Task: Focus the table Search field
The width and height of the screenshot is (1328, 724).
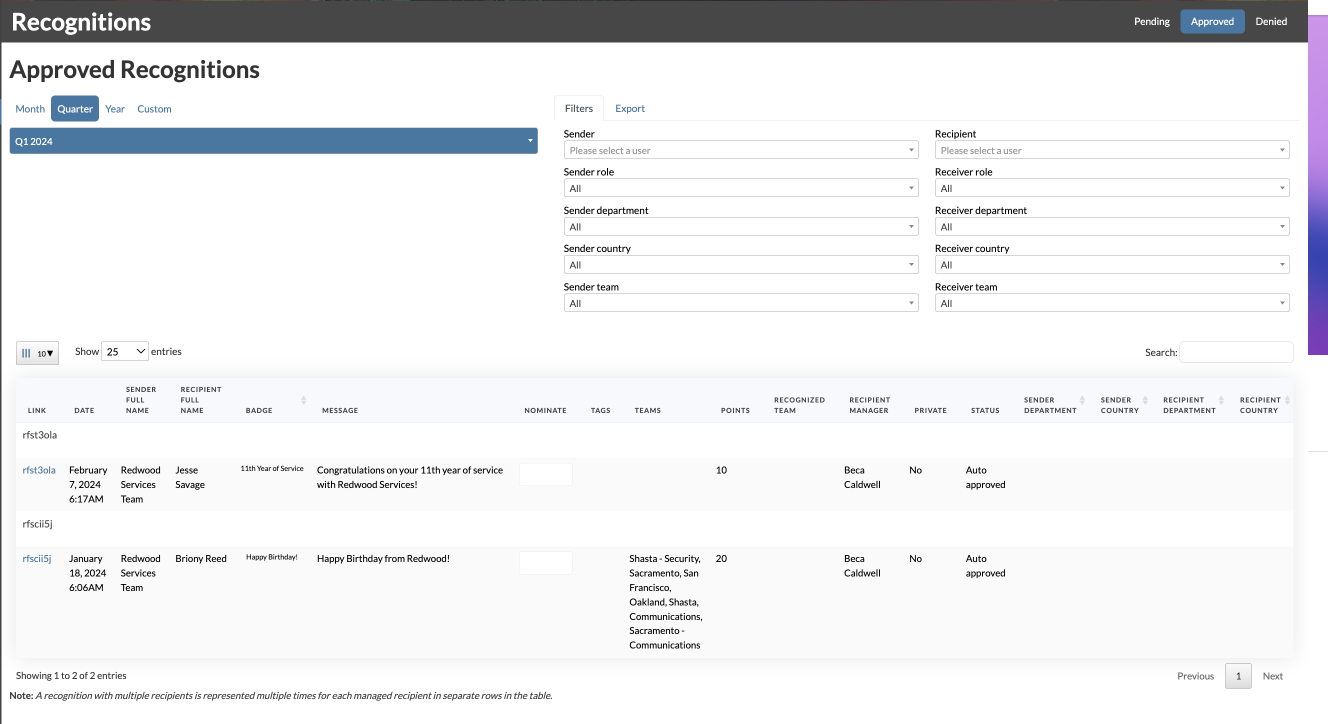Action: click(x=1236, y=352)
